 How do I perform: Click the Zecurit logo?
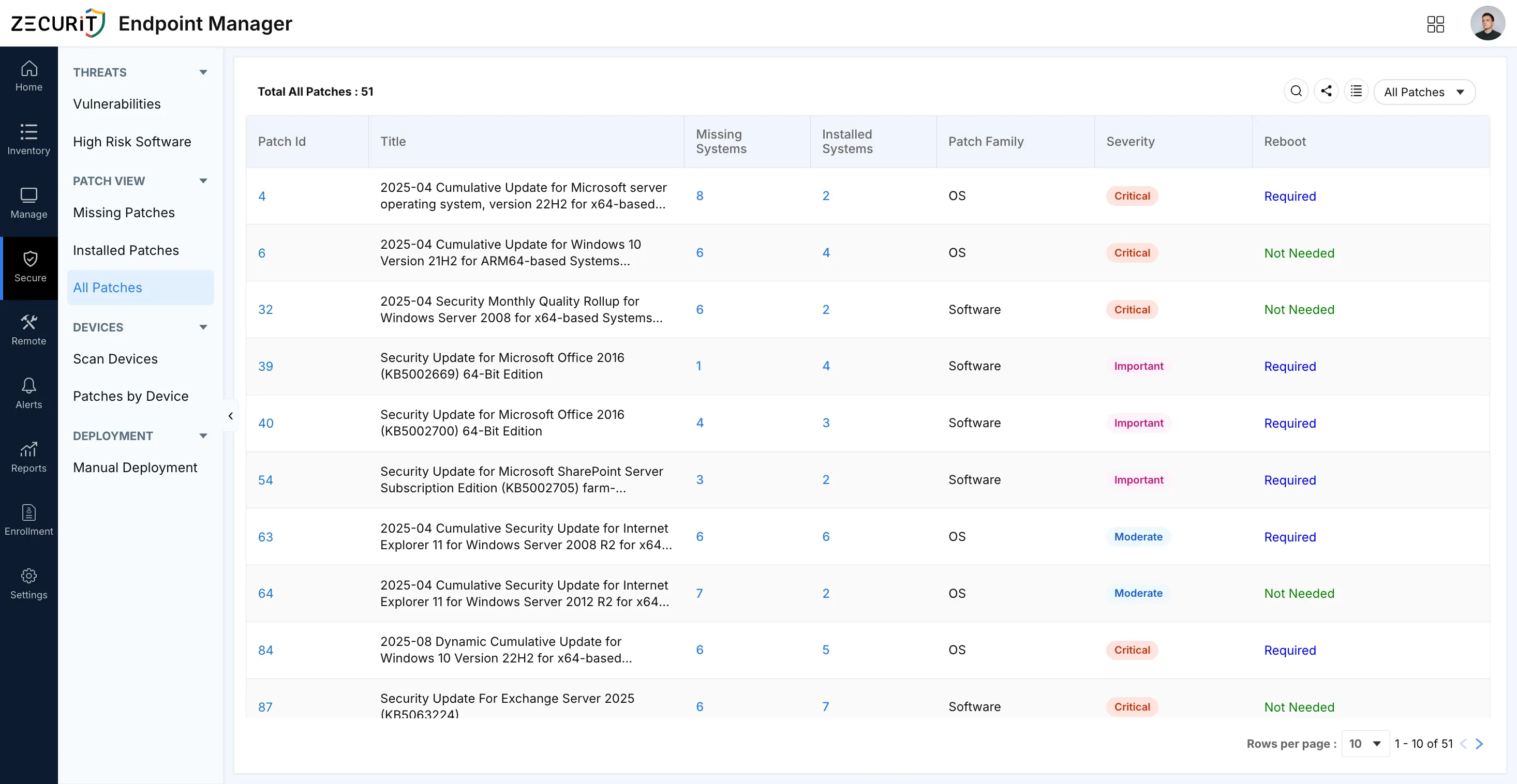pyautogui.click(x=58, y=23)
